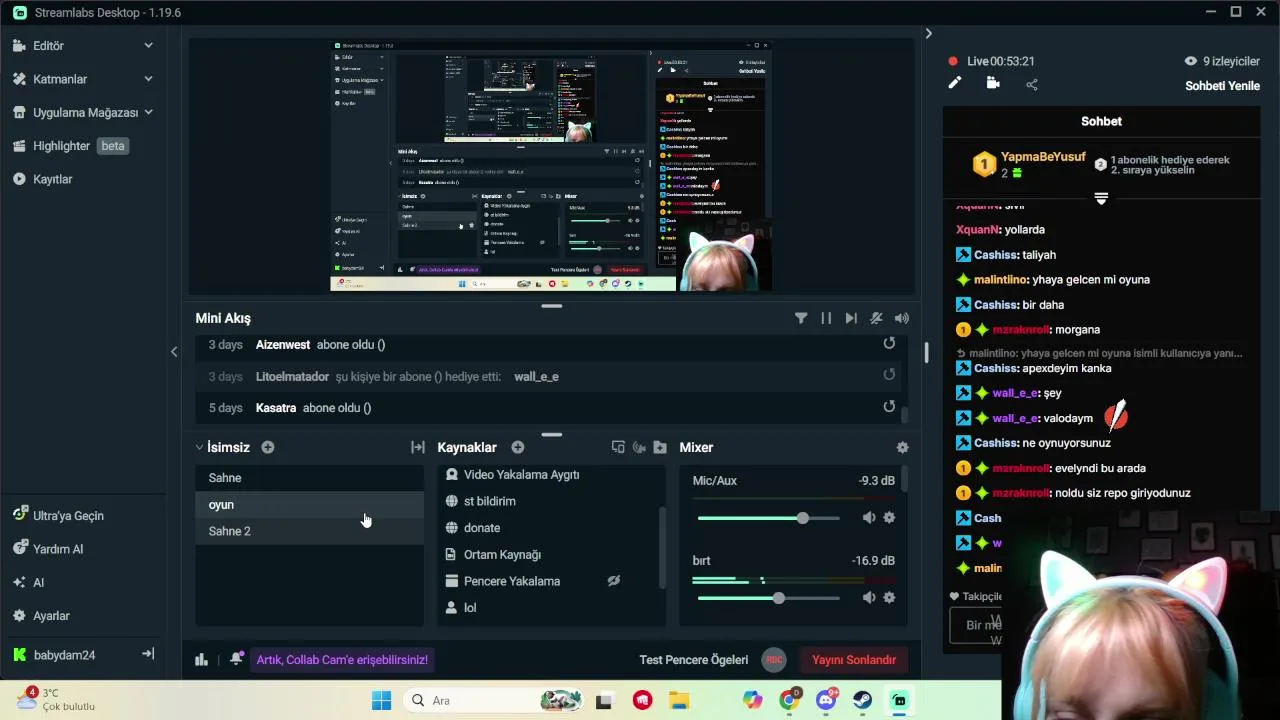Select the Sahne 2 scene
This screenshot has width=1280, height=720.
(x=309, y=531)
